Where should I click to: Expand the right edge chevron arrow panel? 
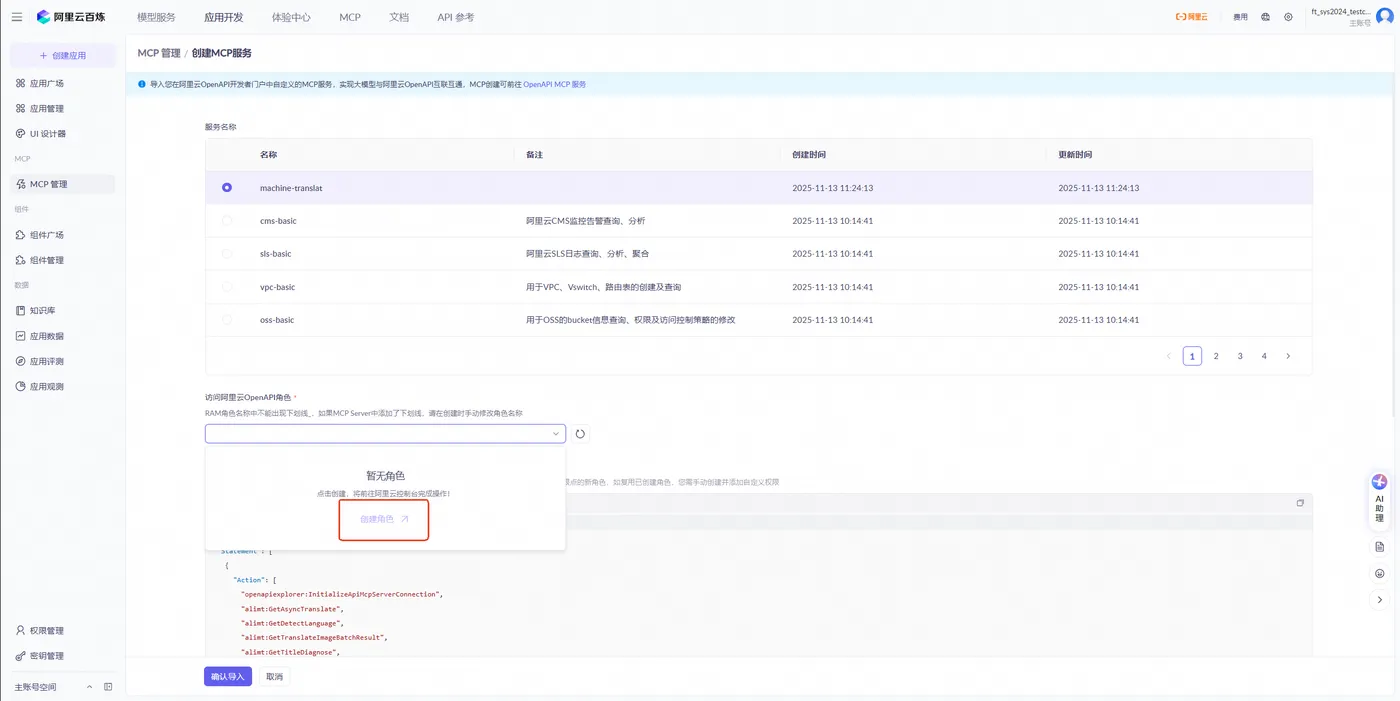click(1380, 600)
